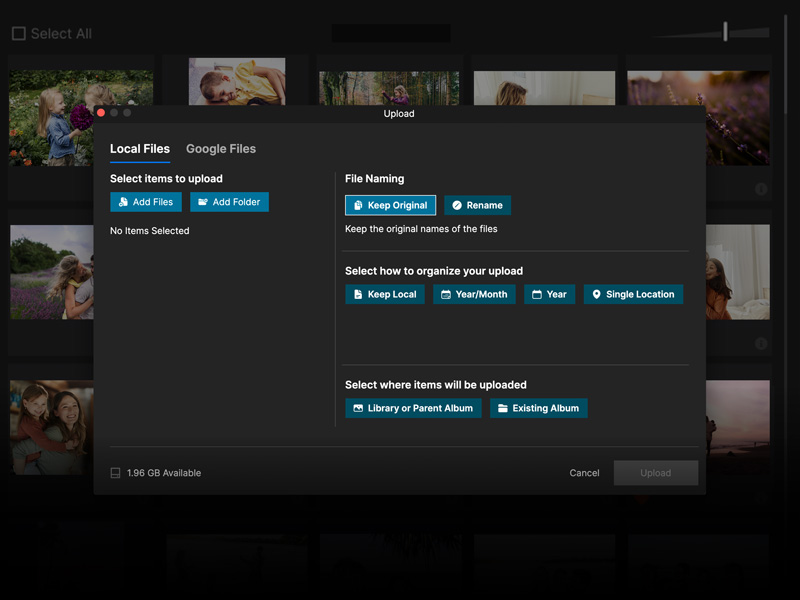Toggle the Select All checkbox
The height and width of the screenshot is (600, 800).
[x=19, y=34]
